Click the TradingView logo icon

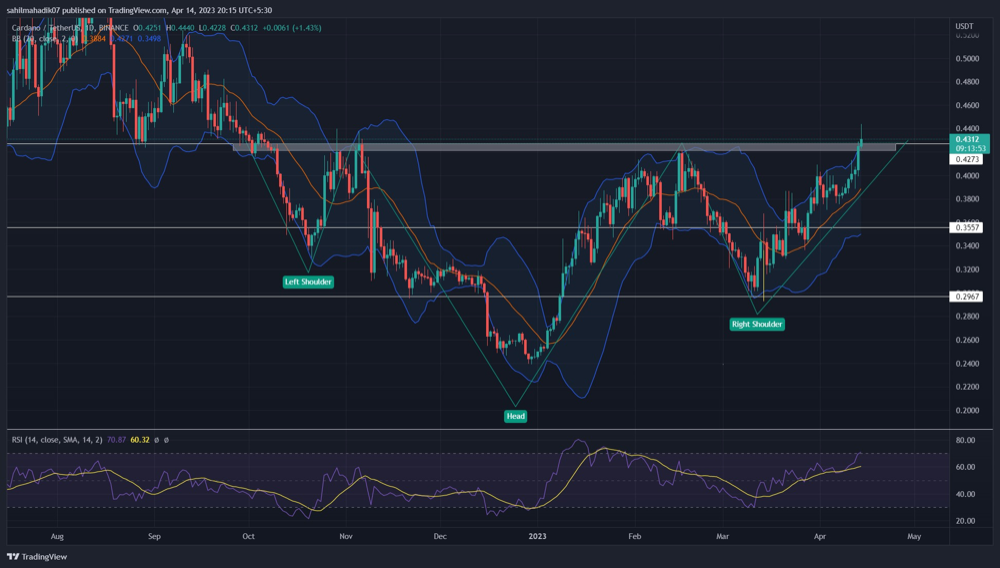13,556
